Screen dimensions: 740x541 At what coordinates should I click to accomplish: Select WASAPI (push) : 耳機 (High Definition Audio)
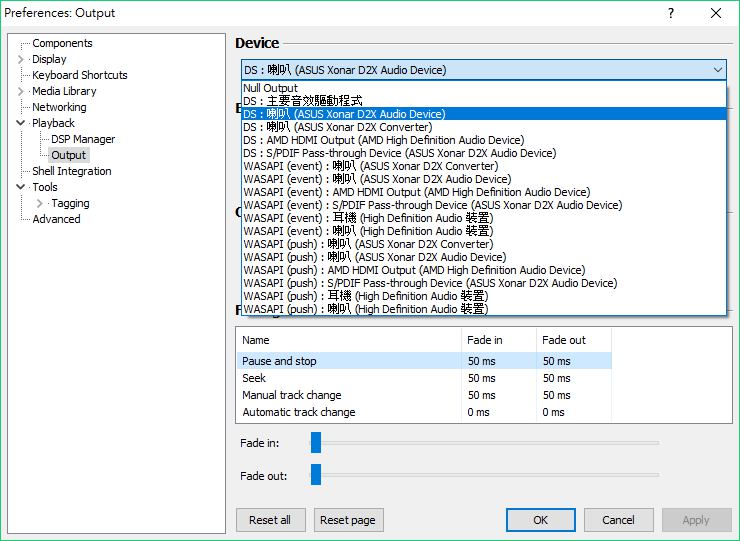484,296
